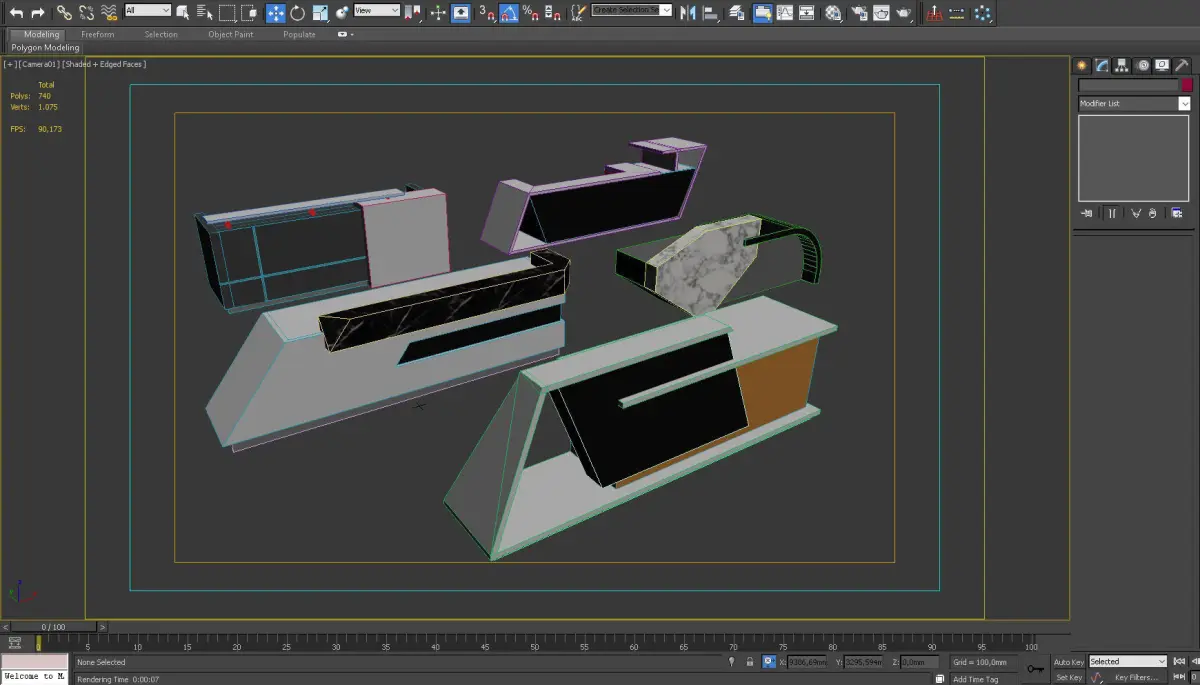Switch to the Freeform ribbon tab
Image resolution: width=1200 pixels, height=685 pixels.
(x=97, y=34)
